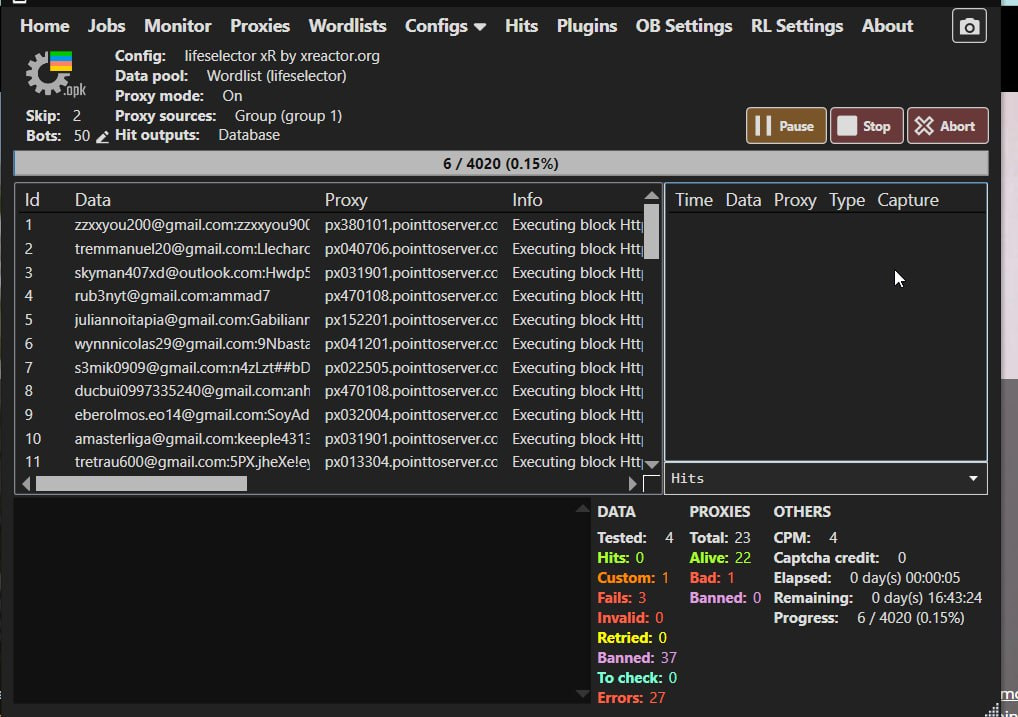
Task: Click the bots table scroll-up arrow
Action: (652, 195)
